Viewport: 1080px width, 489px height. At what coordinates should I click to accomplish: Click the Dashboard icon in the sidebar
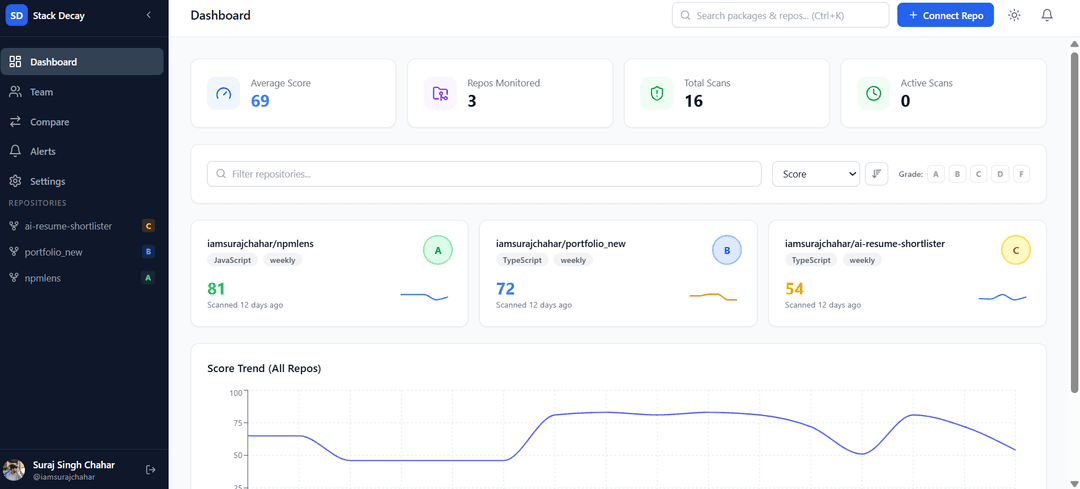[15, 61]
